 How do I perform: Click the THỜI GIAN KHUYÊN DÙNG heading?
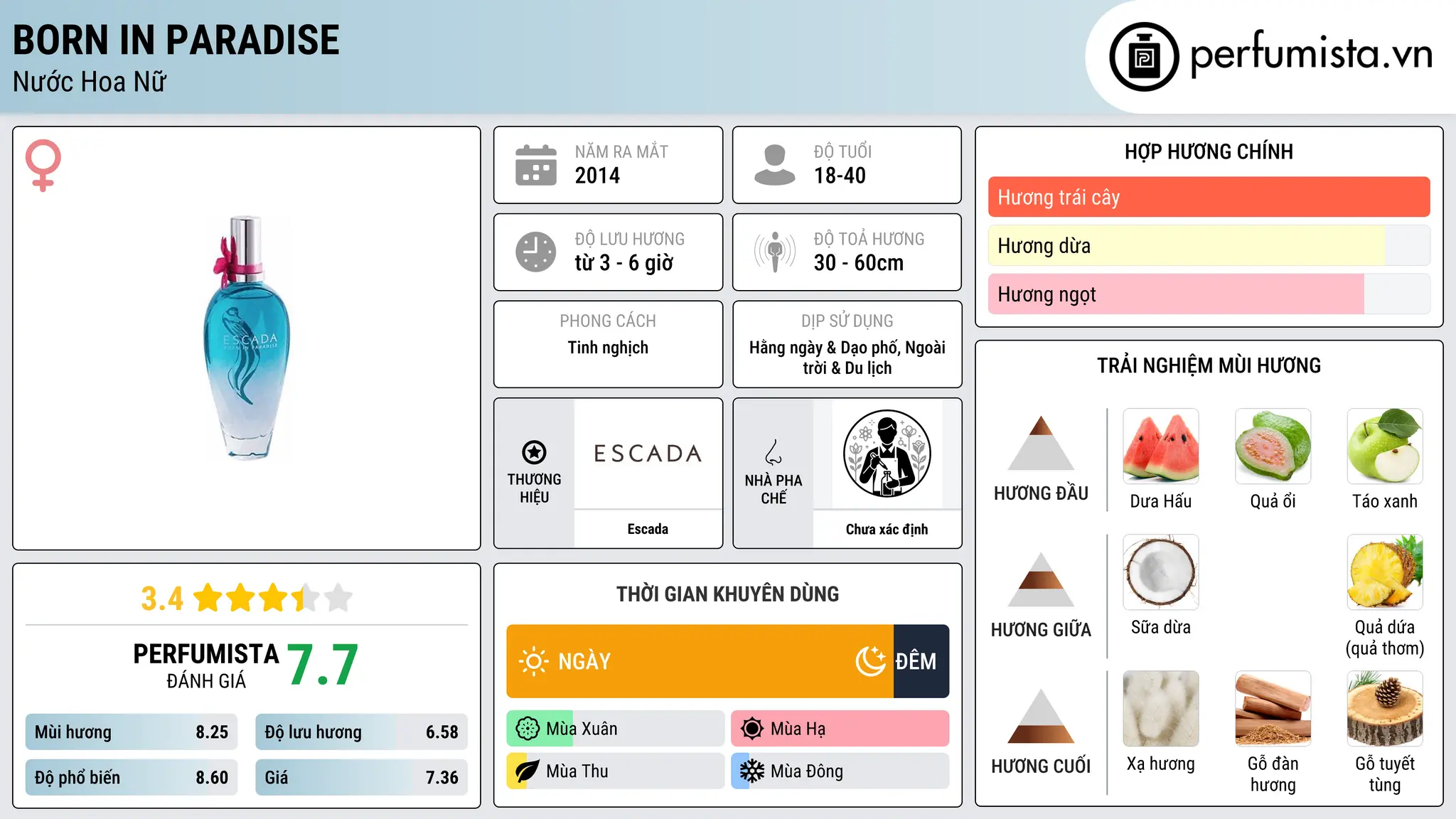click(727, 594)
